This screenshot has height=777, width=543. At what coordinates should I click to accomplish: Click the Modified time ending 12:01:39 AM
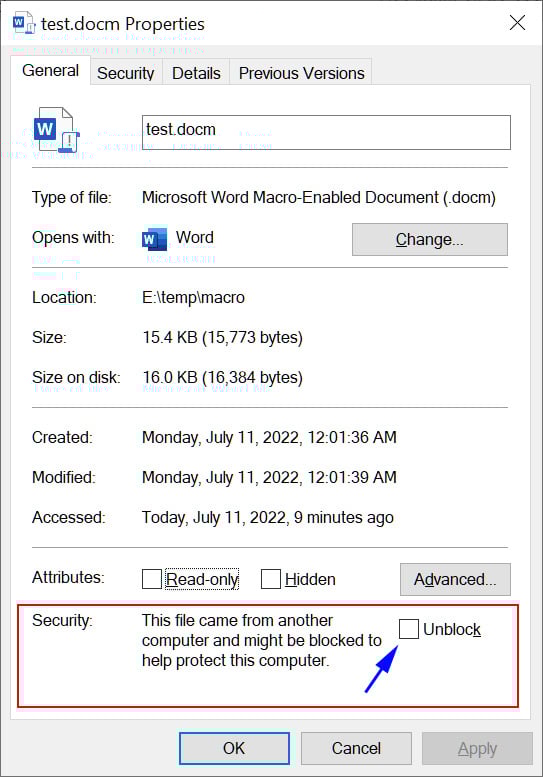pyautogui.click(x=269, y=477)
